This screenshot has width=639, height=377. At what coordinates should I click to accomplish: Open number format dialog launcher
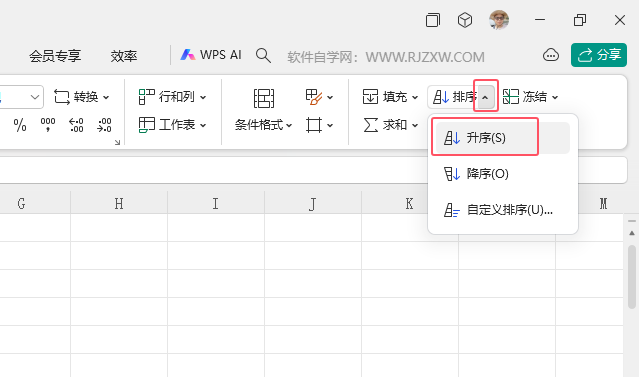pos(117,142)
